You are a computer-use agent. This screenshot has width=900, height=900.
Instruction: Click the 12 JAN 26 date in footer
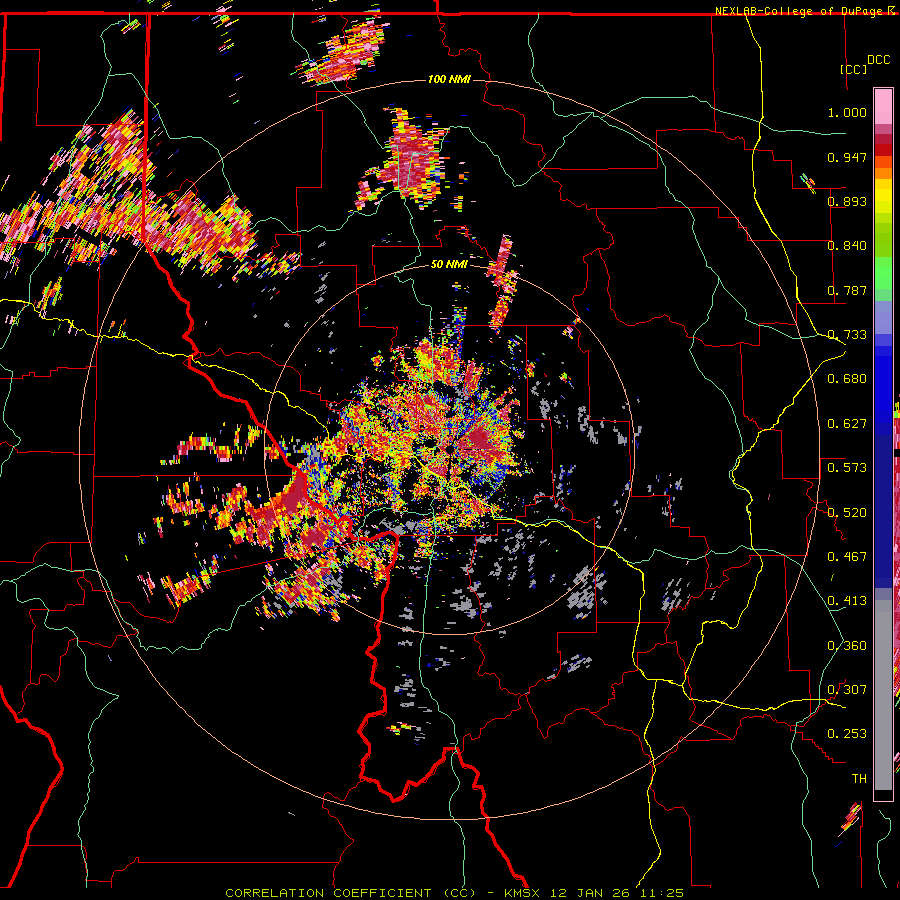pos(589,893)
